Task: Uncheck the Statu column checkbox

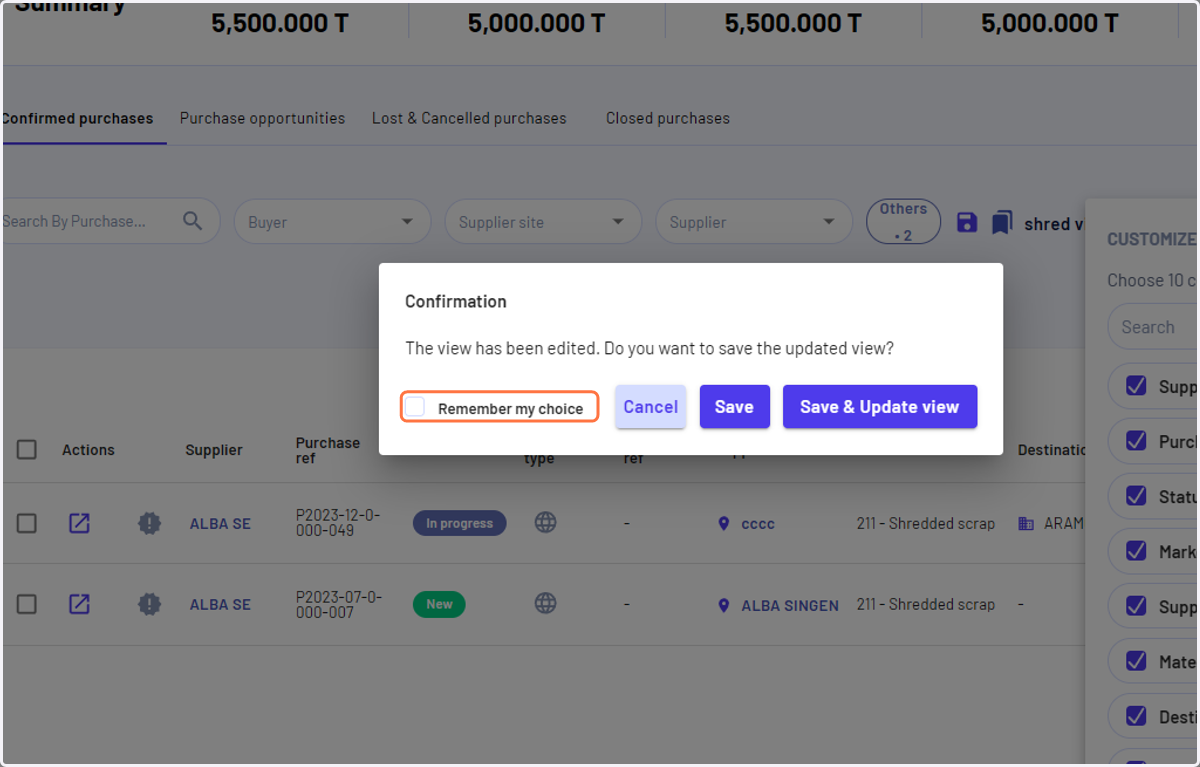Action: [x=1136, y=495]
